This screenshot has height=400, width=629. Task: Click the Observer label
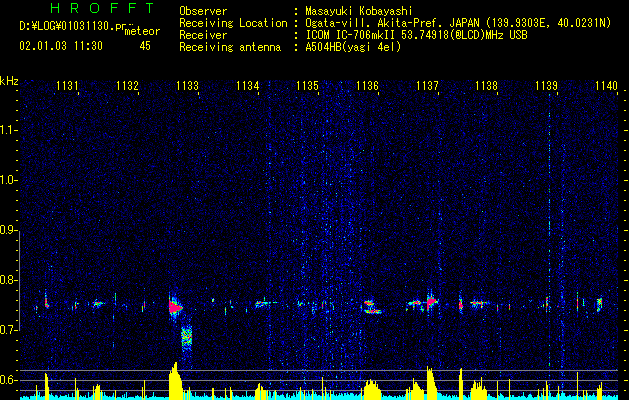[x=203, y=11]
